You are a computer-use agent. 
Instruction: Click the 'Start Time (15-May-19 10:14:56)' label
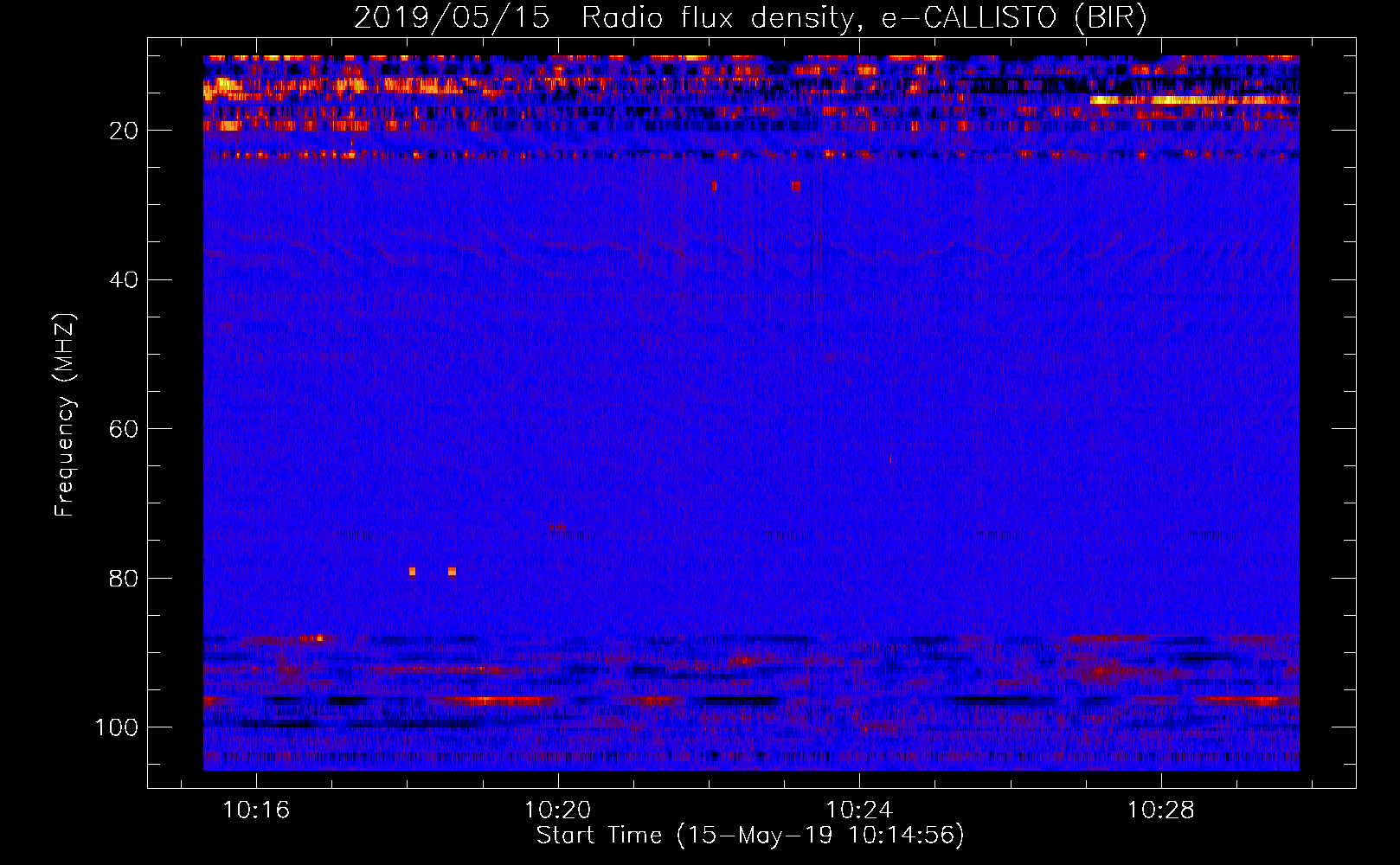(x=750, y=836)
